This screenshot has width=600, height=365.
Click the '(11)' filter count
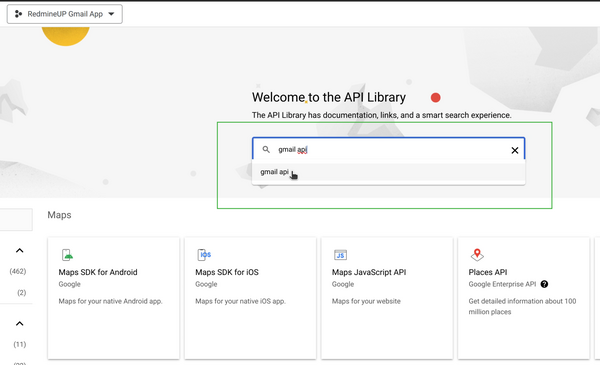coord(20,344)
